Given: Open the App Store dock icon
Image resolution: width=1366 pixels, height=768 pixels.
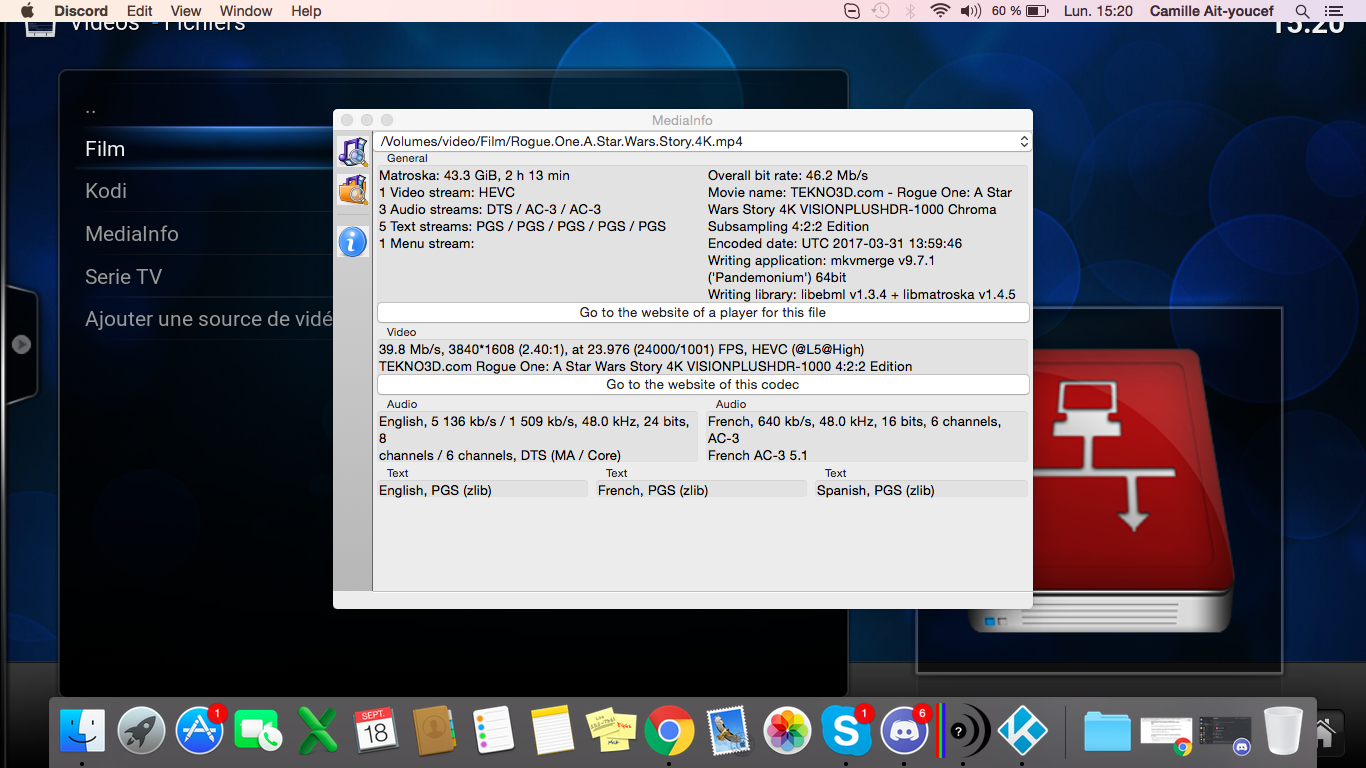Looking at the screenshot, I should (200, 731).
